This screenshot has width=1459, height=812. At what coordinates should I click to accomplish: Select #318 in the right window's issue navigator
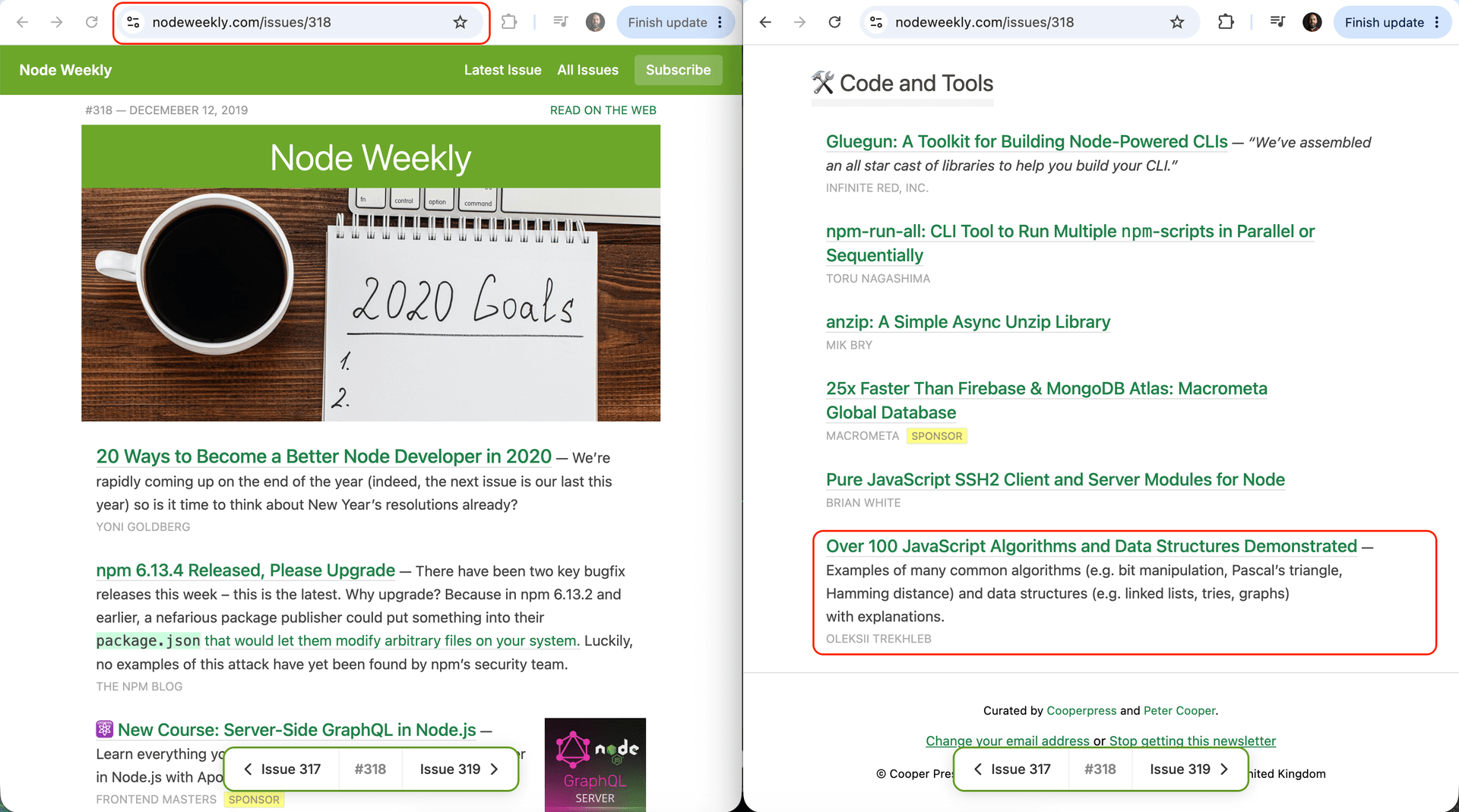point(1100,769)
